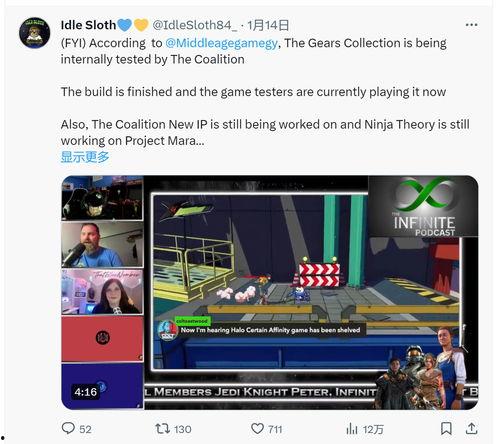Expand the tweet with 显示更多
Viewport: 499px width, 444px height.
(85, 157)
